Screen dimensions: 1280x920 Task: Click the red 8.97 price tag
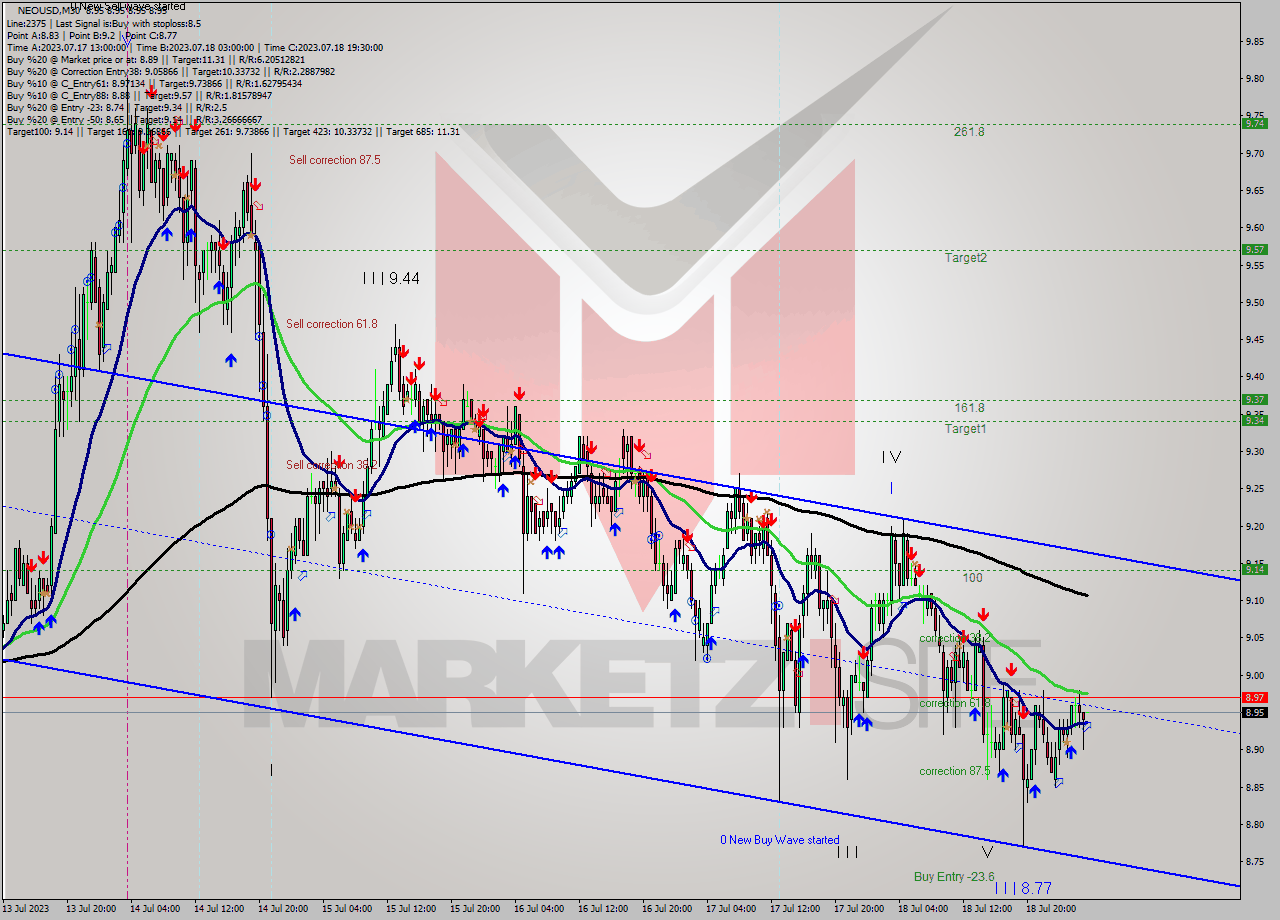click(1254, 697)
